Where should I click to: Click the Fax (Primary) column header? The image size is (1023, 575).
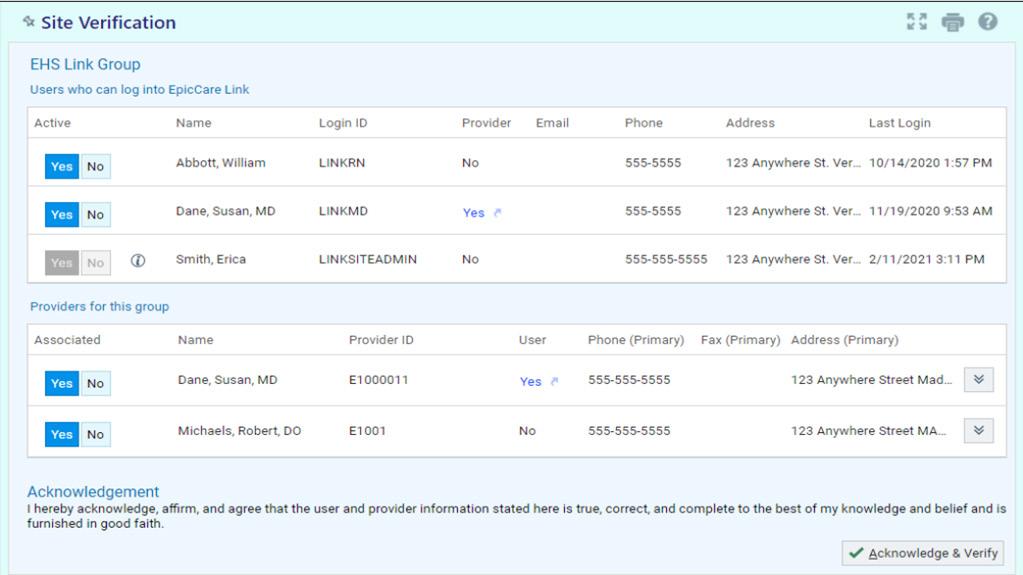point(741,339)
